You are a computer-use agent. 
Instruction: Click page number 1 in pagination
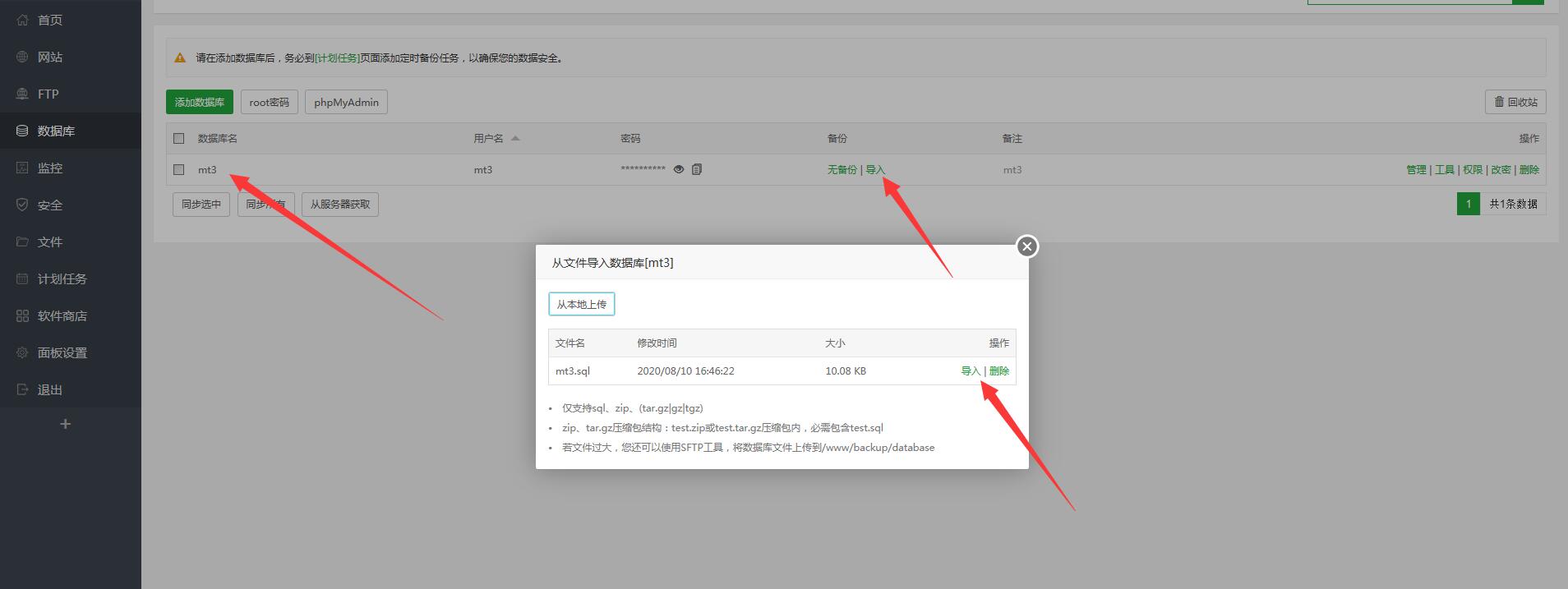coord(1468,204)
